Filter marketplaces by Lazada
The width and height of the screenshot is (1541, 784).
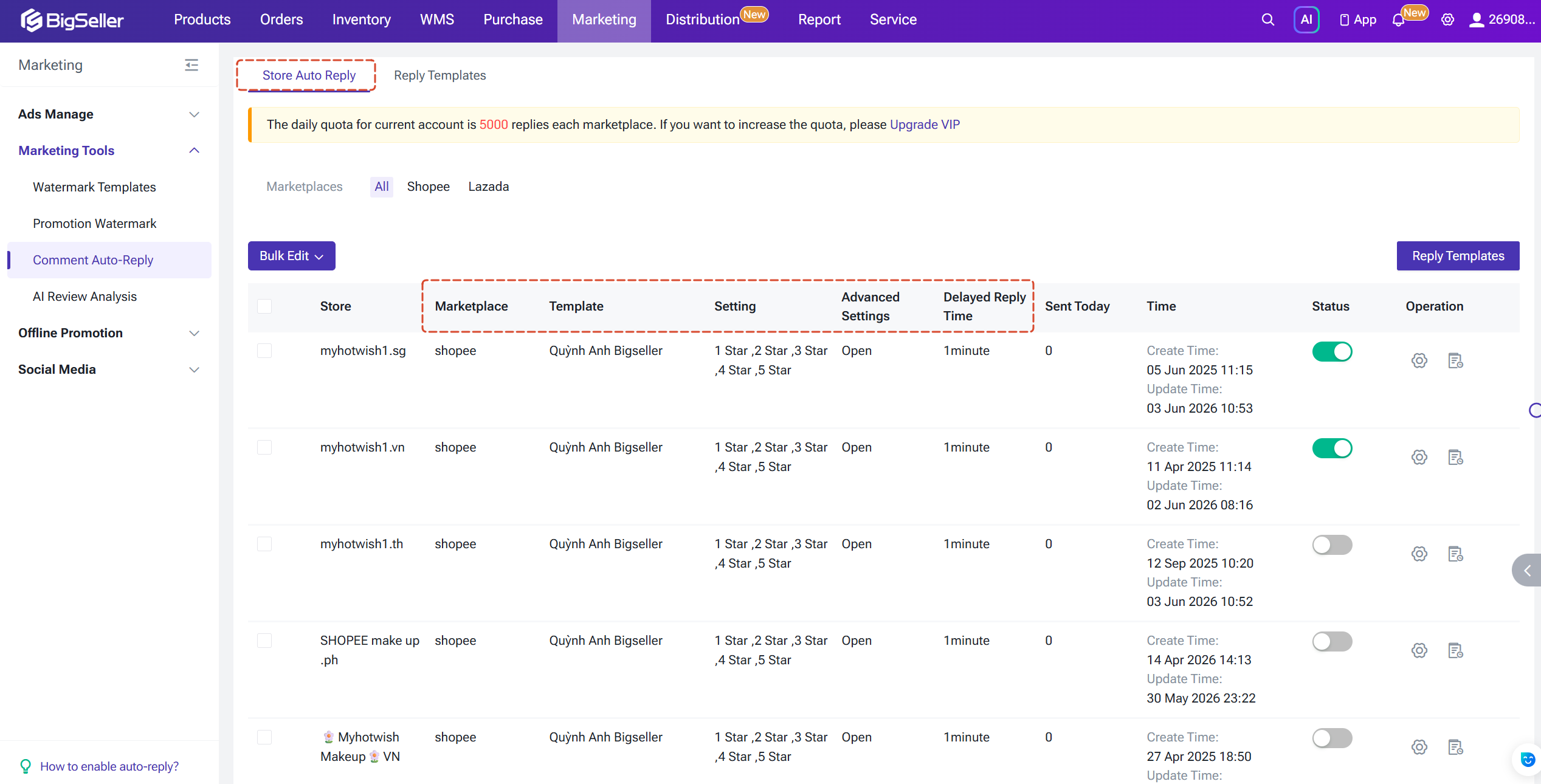489,187
